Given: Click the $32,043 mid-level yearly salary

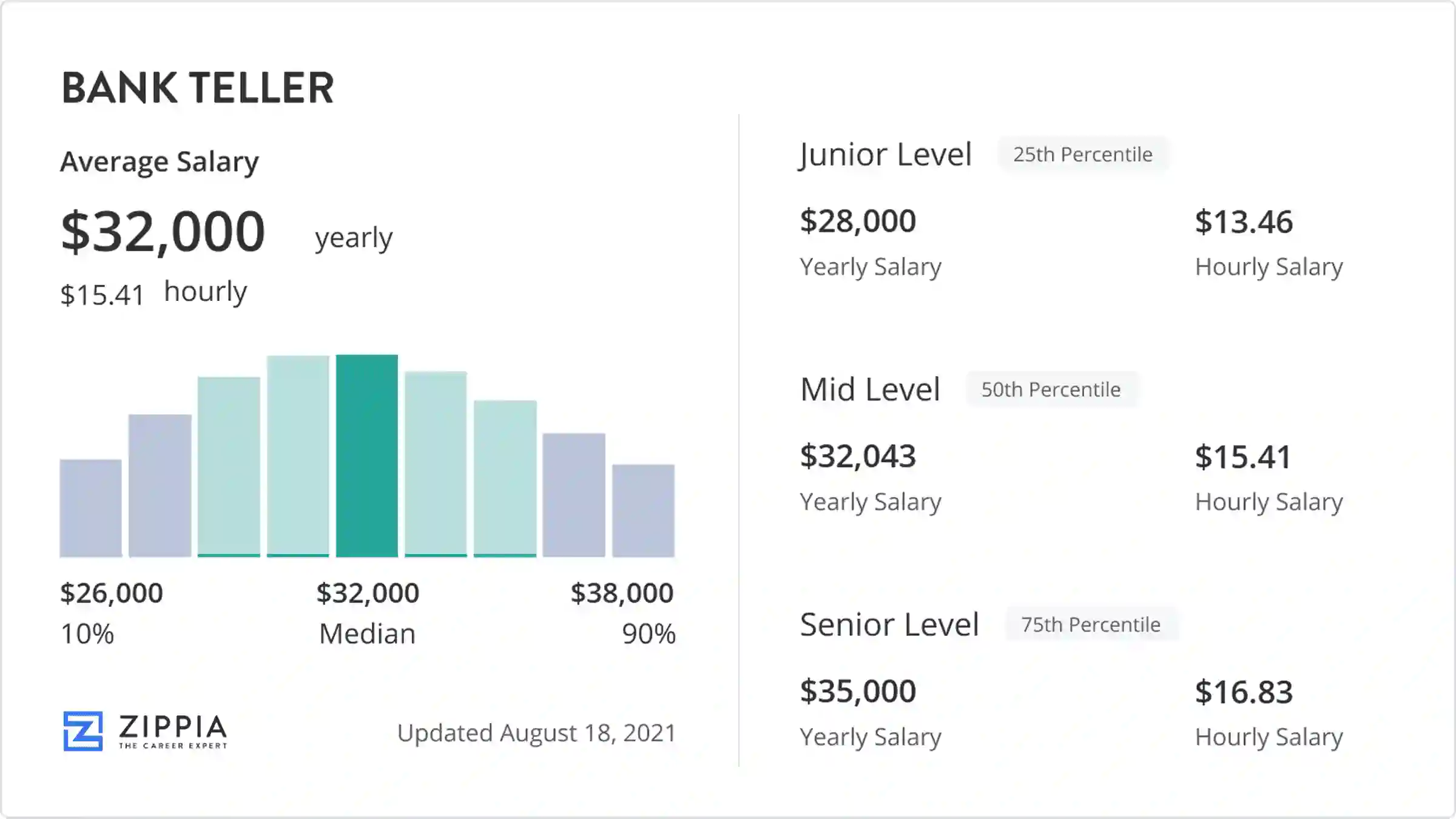Looking at the screenshot, I should [858, 456].
